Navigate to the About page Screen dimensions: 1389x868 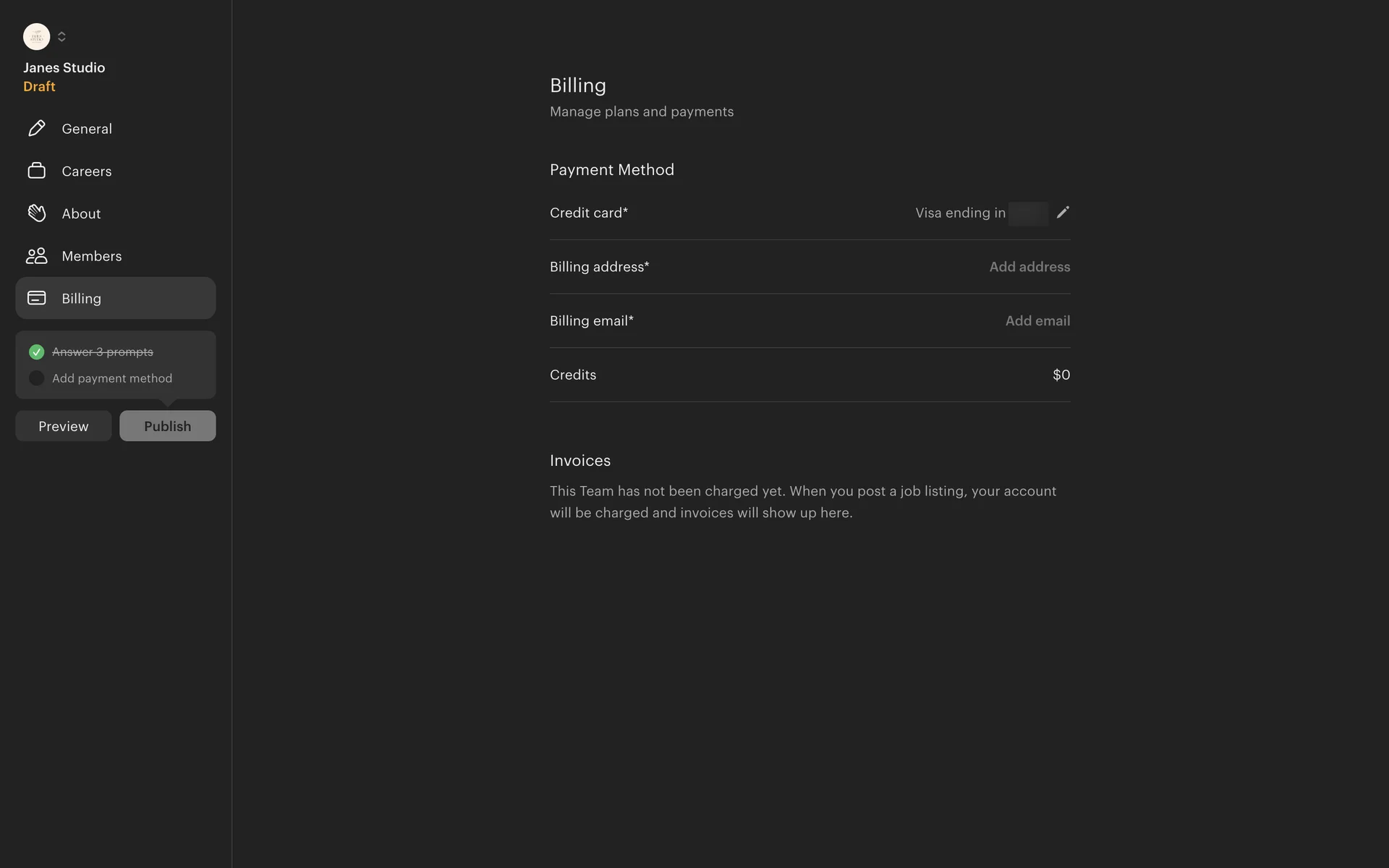81,214
